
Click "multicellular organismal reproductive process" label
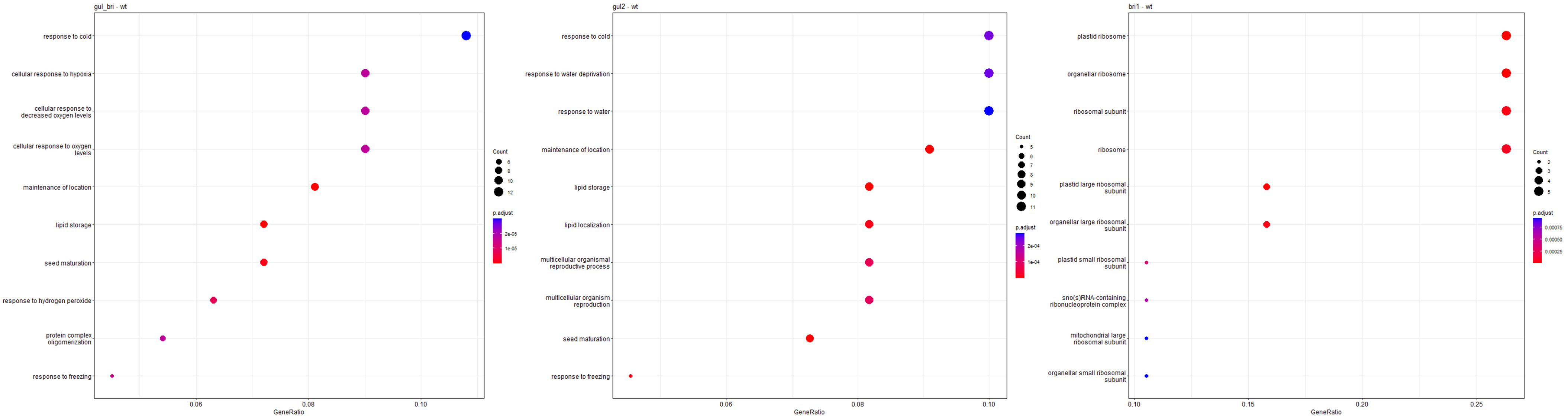pyautogui.click(x=575, y=263)
